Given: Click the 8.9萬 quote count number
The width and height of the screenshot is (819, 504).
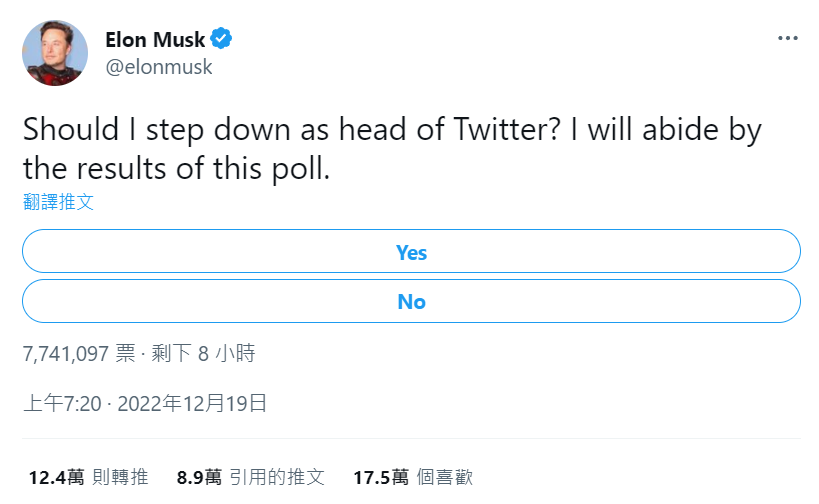Looking at the screenshot, I should pos(199,477).
